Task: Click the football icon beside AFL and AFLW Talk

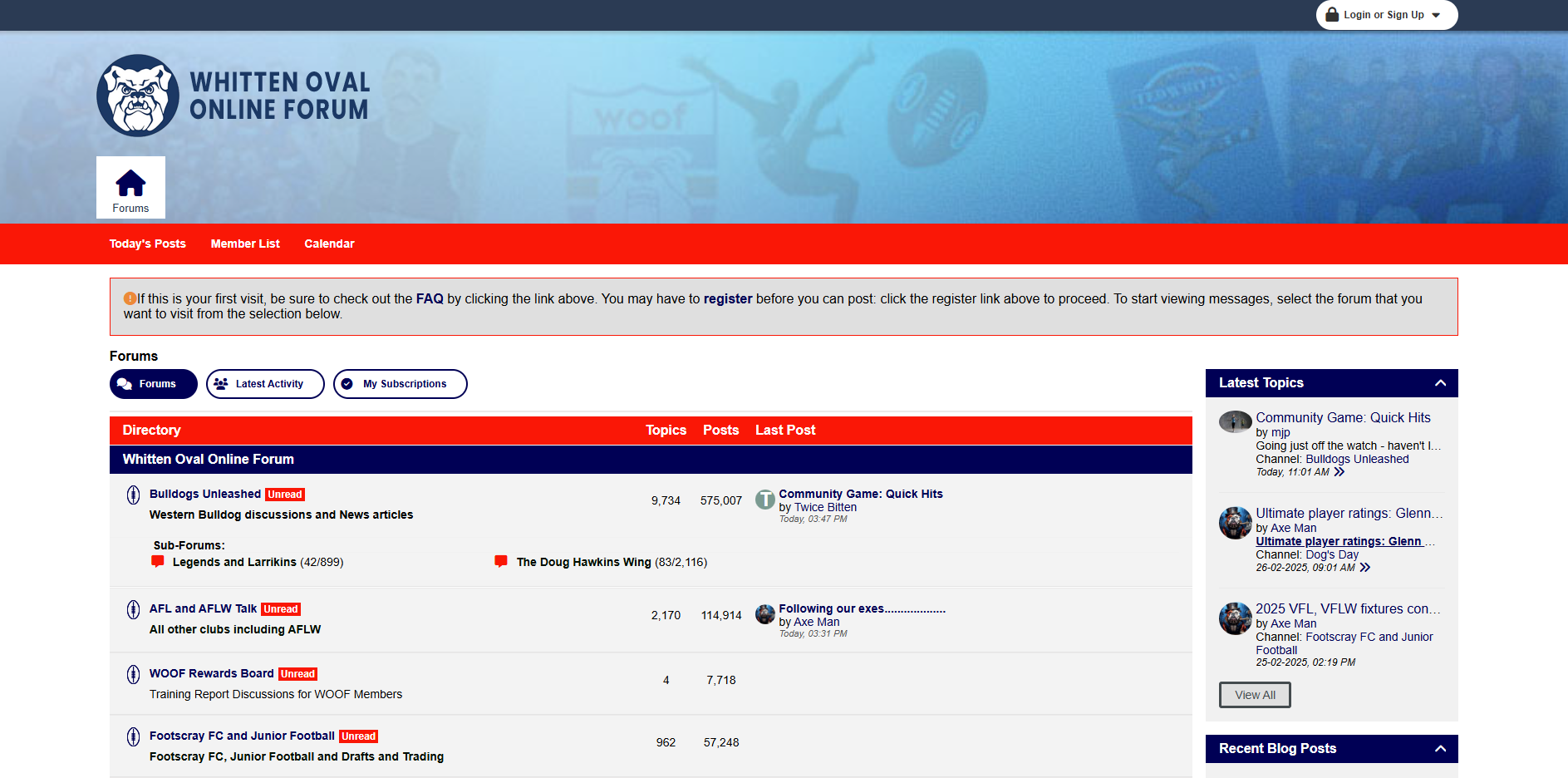Action: [x=133, y=610]
